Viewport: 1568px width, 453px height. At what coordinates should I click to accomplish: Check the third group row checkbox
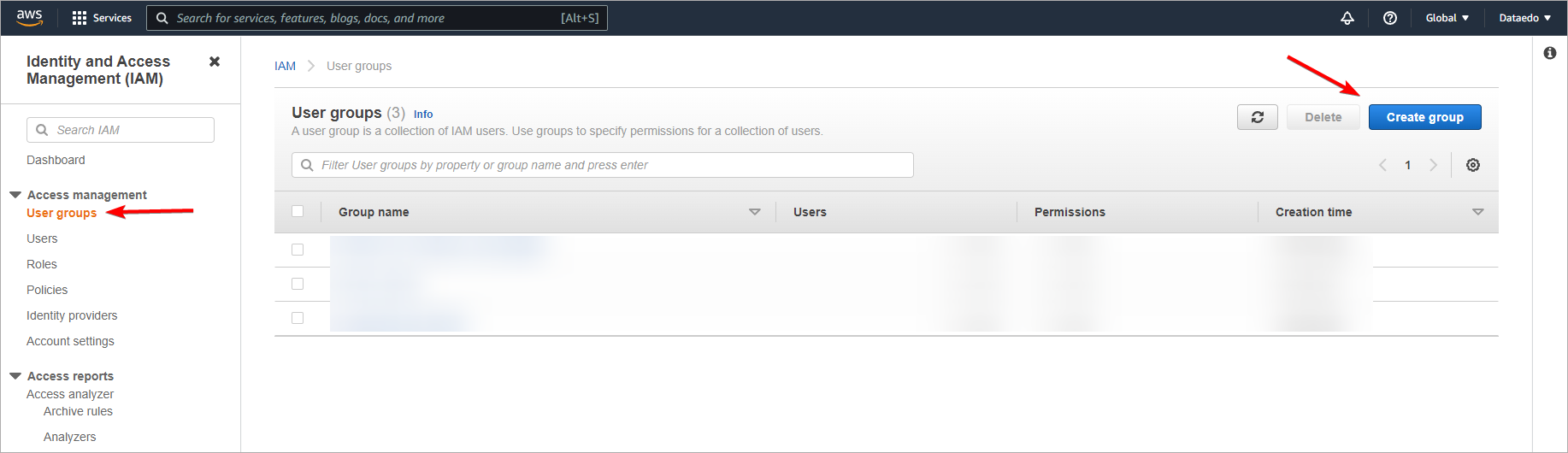(x=298, y=318)
